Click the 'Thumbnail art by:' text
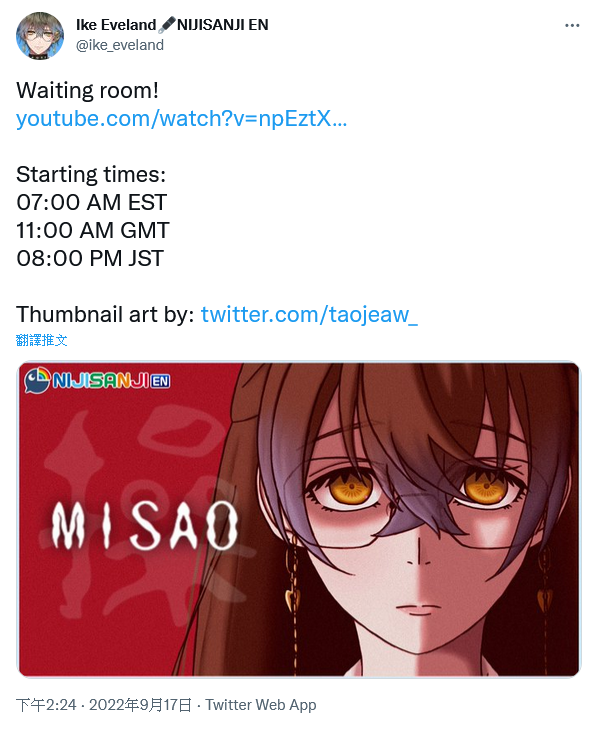The width and height of the screenshot is (598, 730). click(105, 314)
